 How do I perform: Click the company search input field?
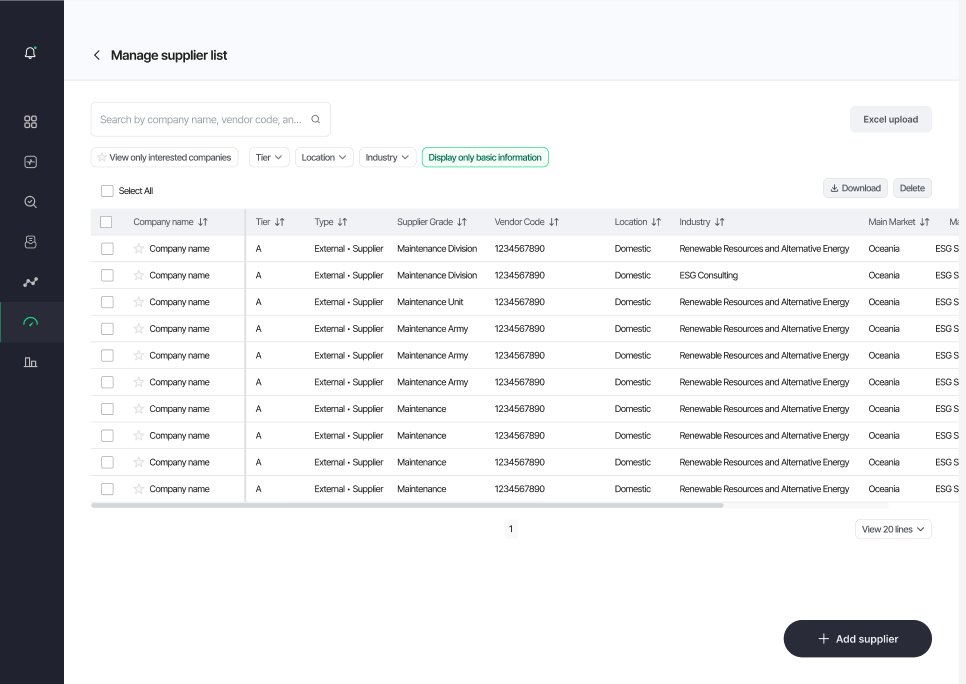click(211, 120)
